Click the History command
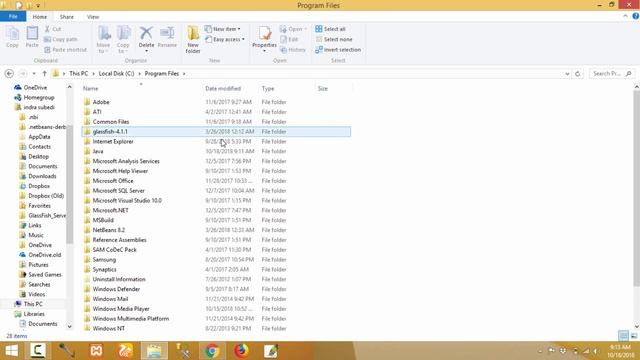 [x=293, y=49]
